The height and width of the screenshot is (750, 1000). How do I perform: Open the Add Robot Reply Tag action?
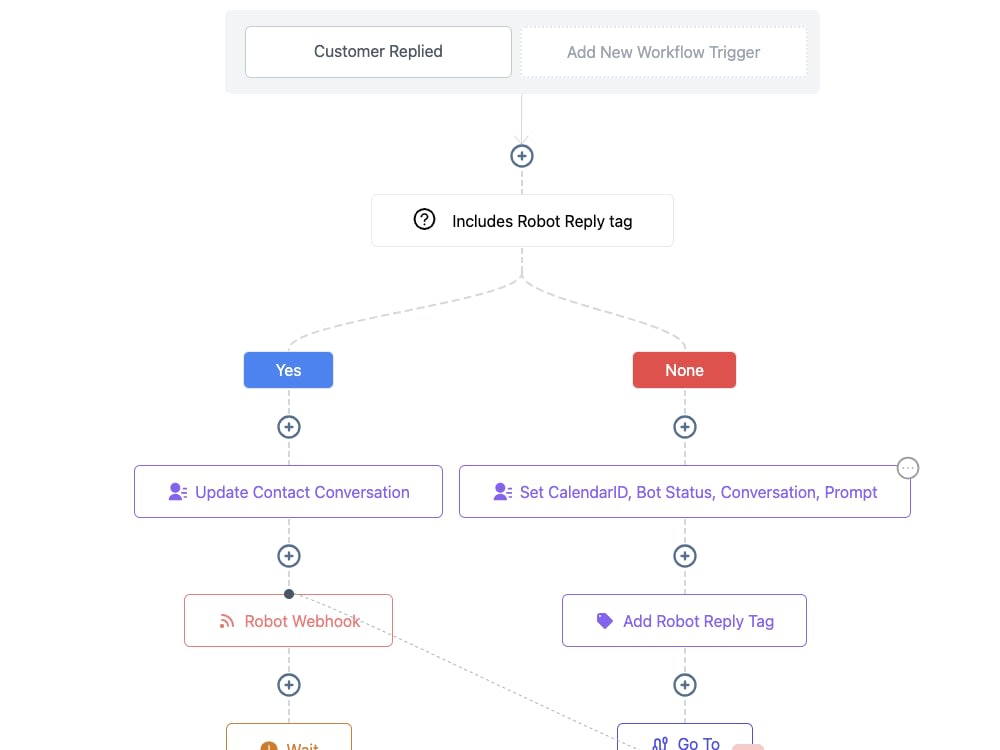pos(684,621)
